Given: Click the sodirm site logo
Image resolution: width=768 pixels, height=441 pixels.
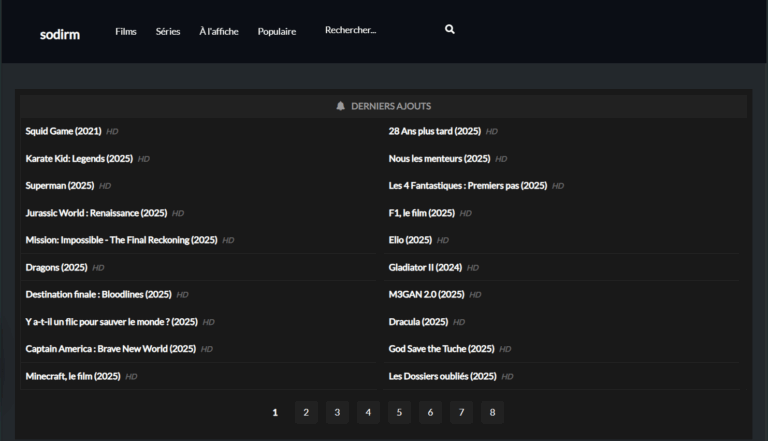Looking at the screenshot, I should pos(60,34).
